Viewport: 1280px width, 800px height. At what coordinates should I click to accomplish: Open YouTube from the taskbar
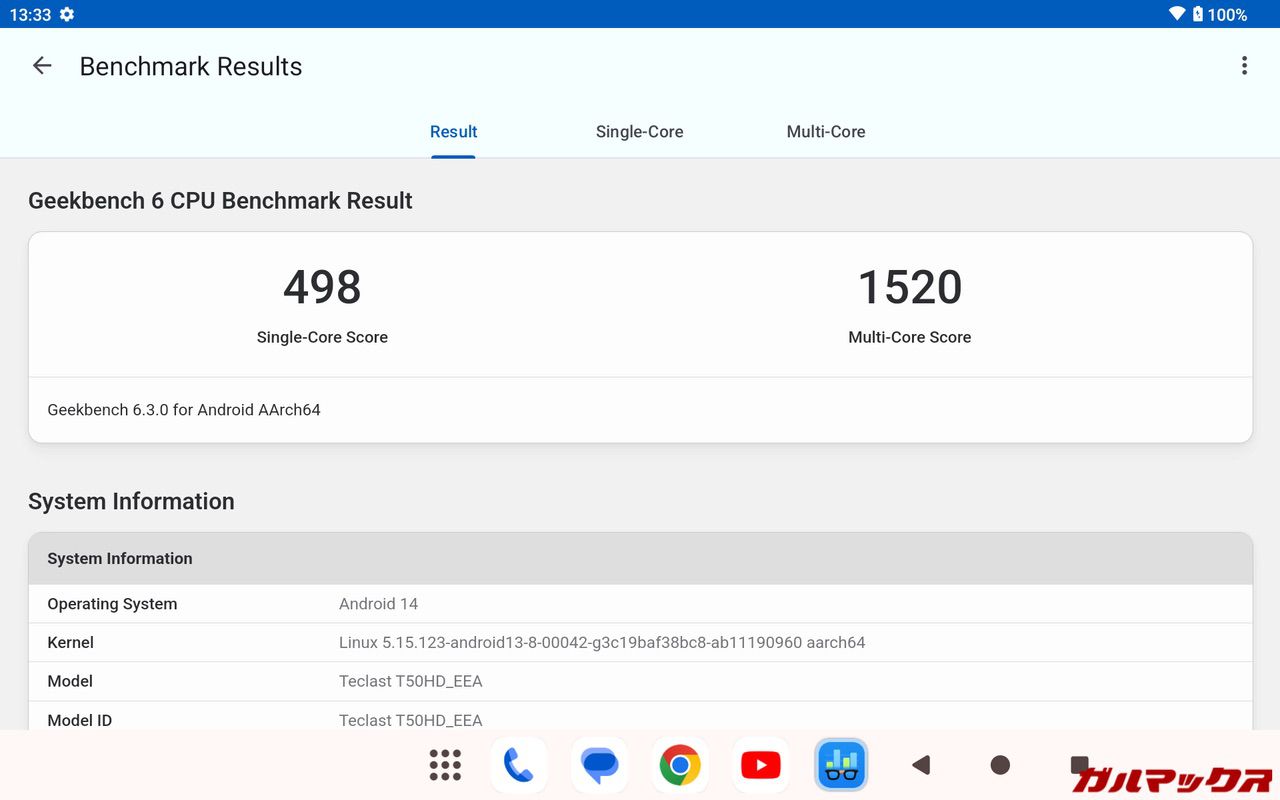pyautogui.click(x=760, y=765)
